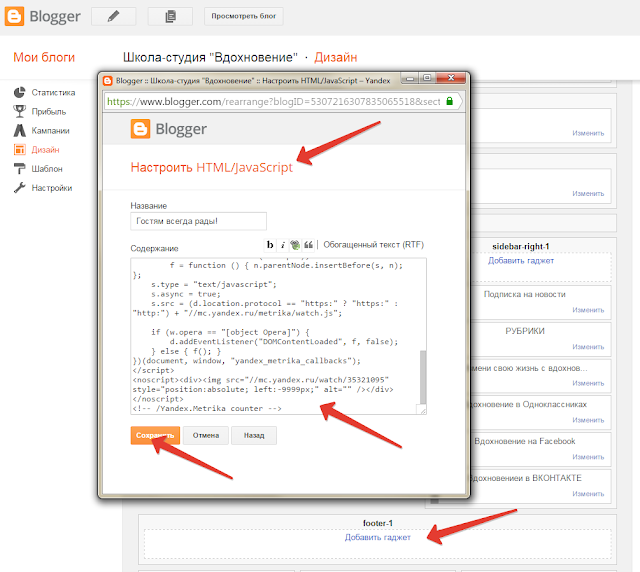This screenshot has width=640, height=572.
Task: Click the green padlock security icon
Action: tap(449, 101)
